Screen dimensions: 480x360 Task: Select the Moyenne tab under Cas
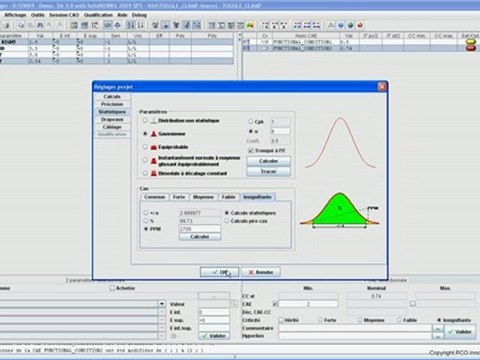click(203, 197)
